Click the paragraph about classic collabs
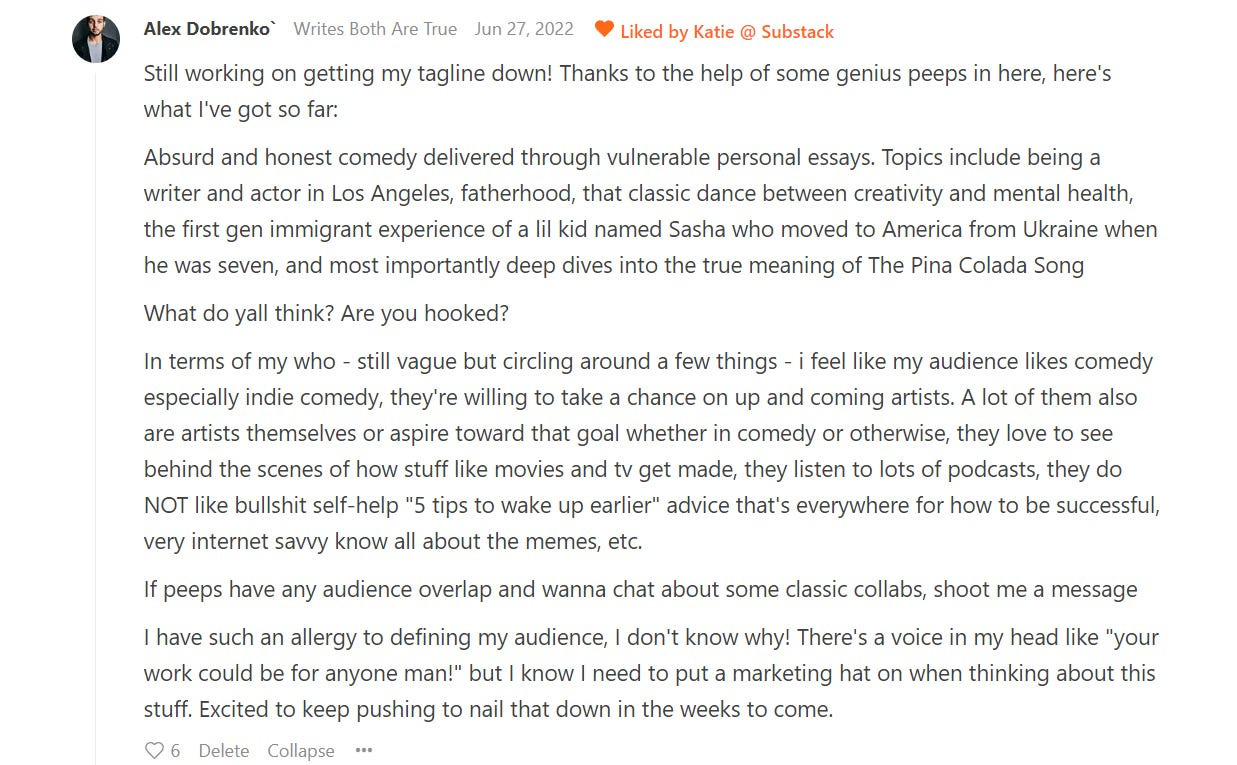Screen dimensions: 1237x765 pos(640,589)
